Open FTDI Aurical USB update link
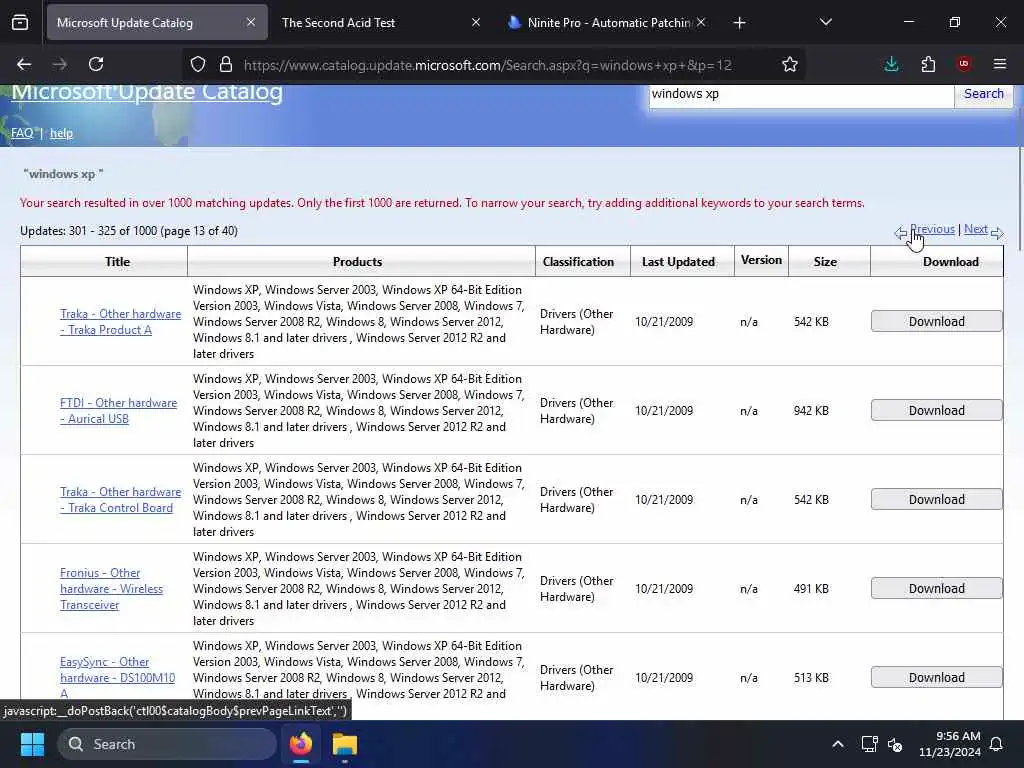Image resolution: width=1024 pixels, height=768 pixels. (118, 411)
